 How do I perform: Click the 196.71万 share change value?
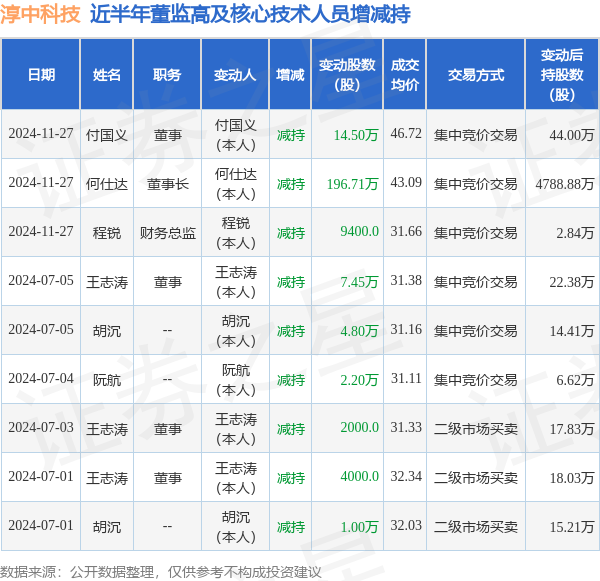click(352, 184)
